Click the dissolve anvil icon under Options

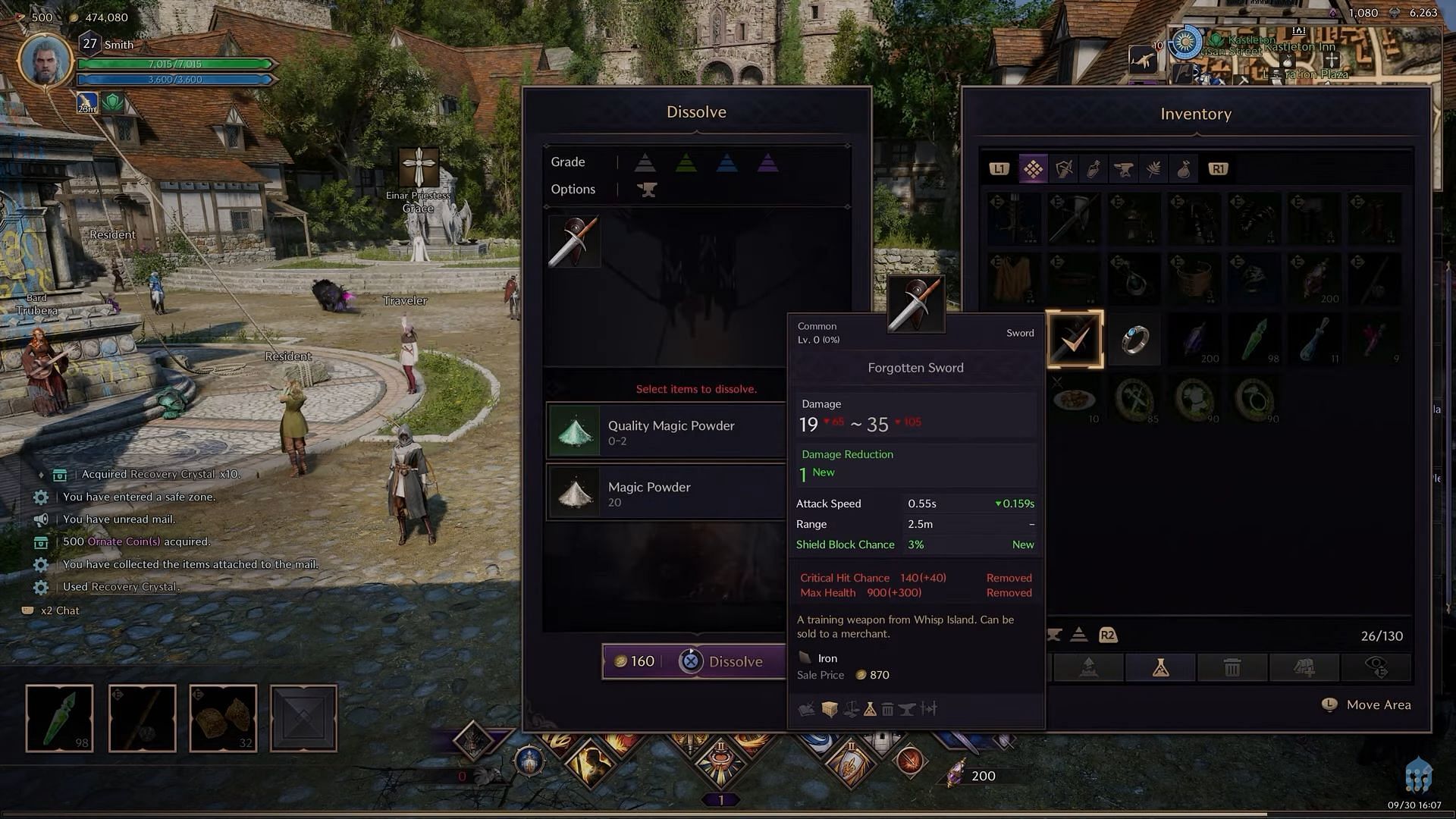click(x=644, y=189)
